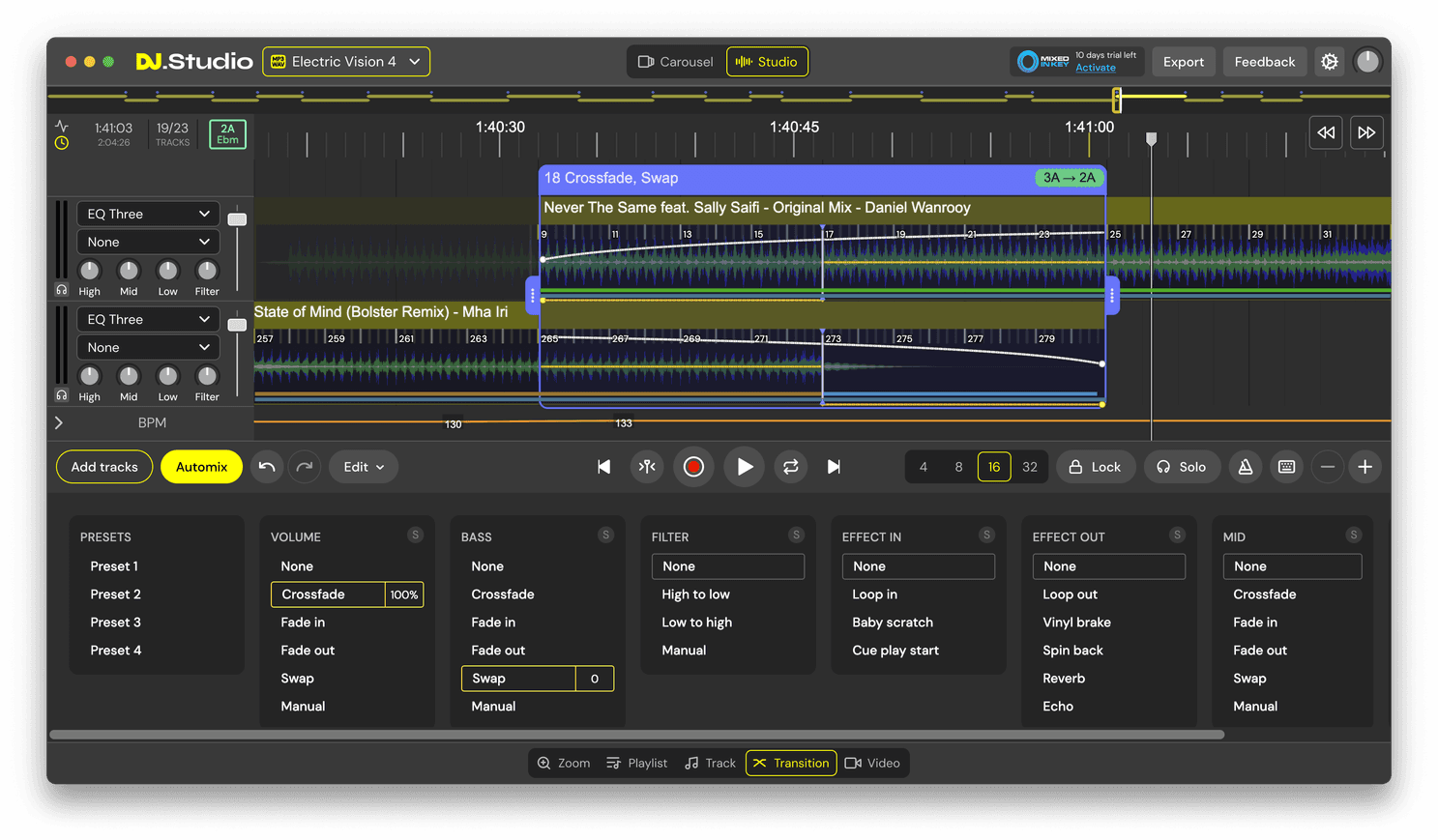The image size is (1438, 840).
Task: Jump forward with the fast-forward double-arrow button
Action: click(x=1365, y=132)
